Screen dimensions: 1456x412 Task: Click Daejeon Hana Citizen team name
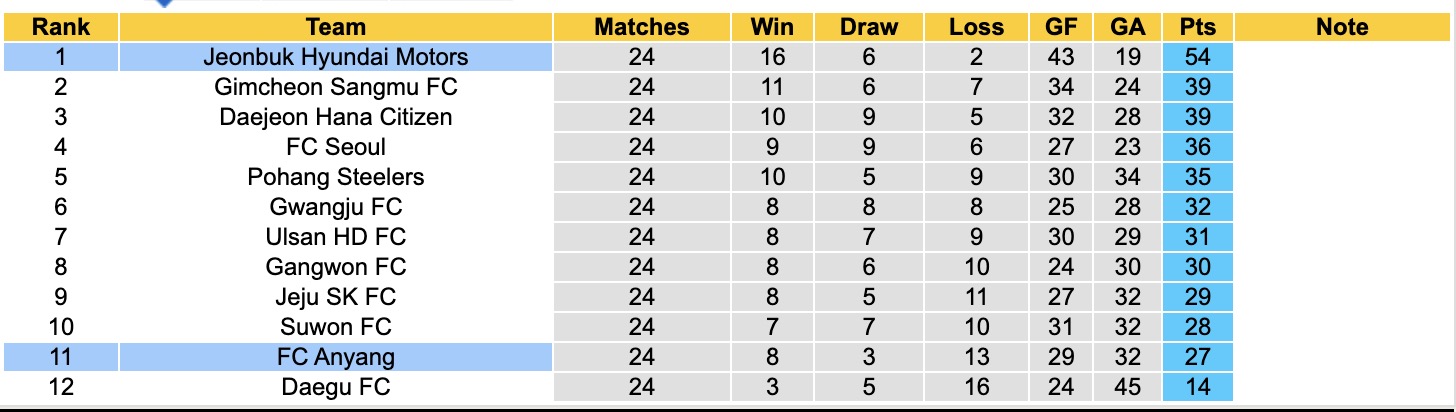(x=335, y=117)
